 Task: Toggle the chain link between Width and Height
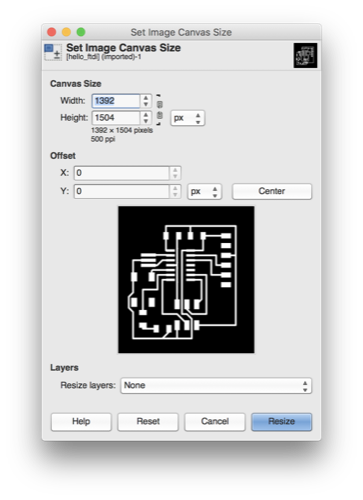point(160,110)
